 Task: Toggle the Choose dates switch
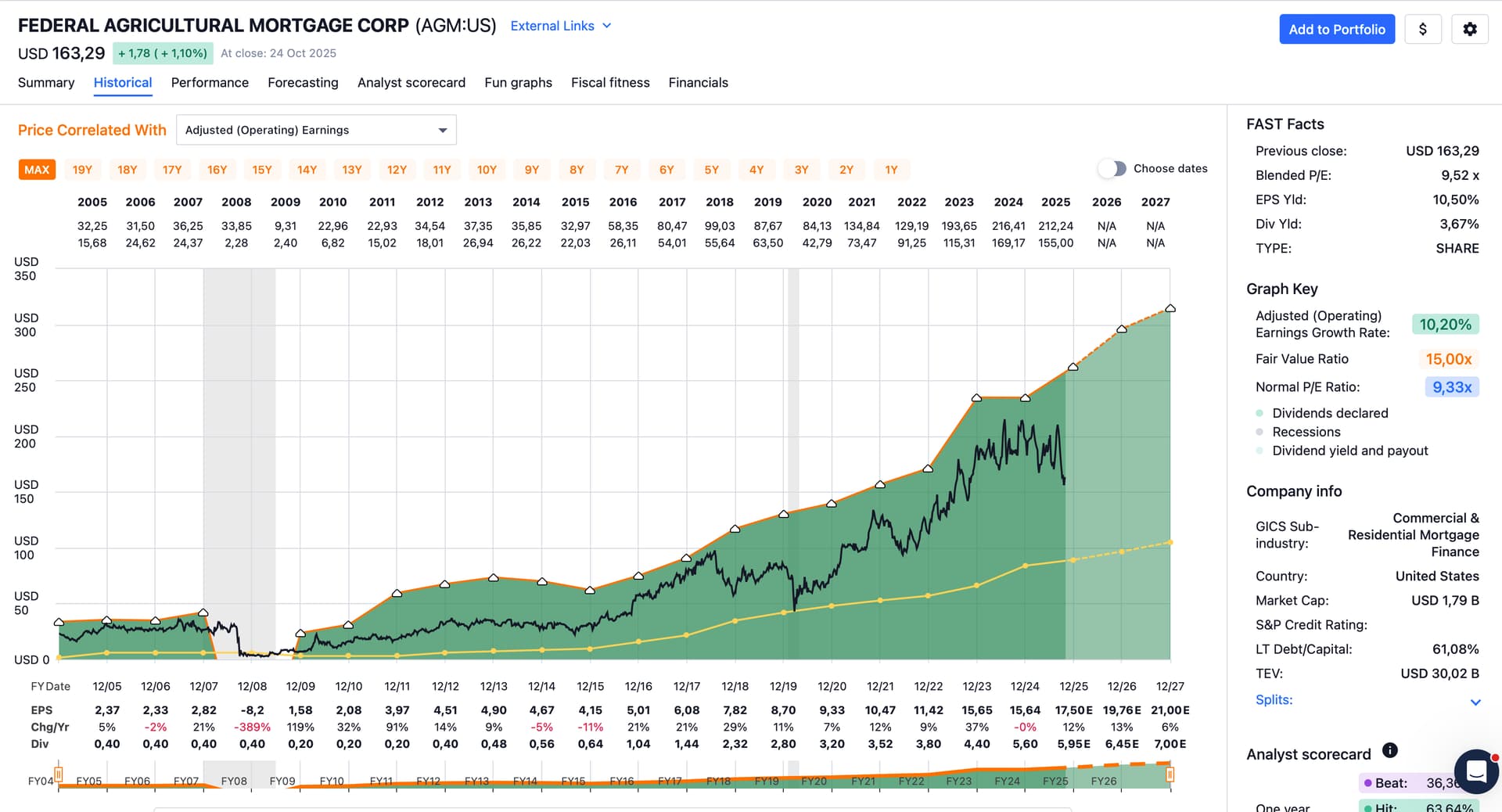click(x=1112, y=168)
